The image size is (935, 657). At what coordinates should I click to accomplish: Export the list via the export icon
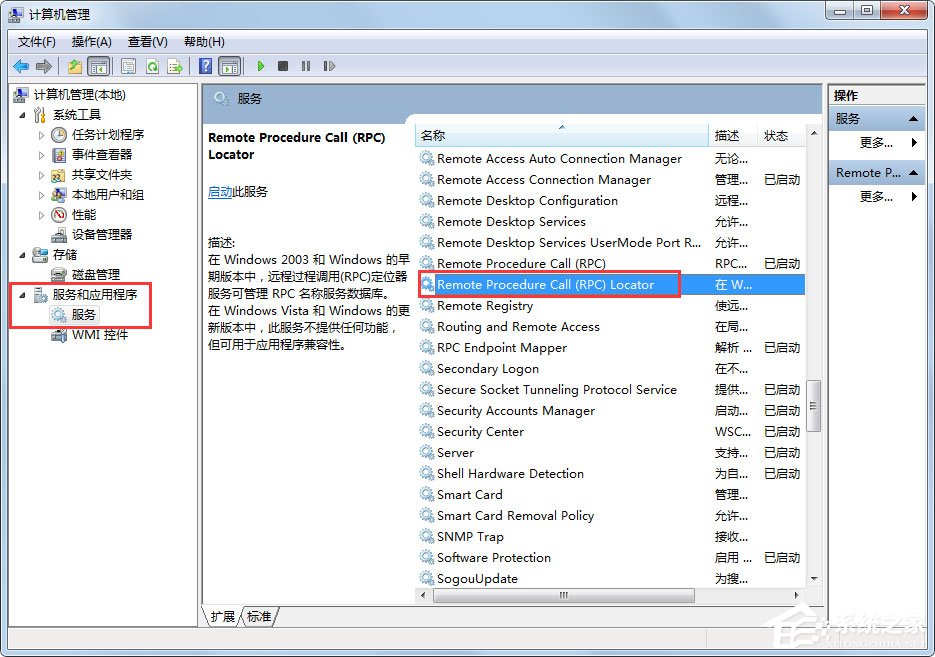[x=173, y=66]
